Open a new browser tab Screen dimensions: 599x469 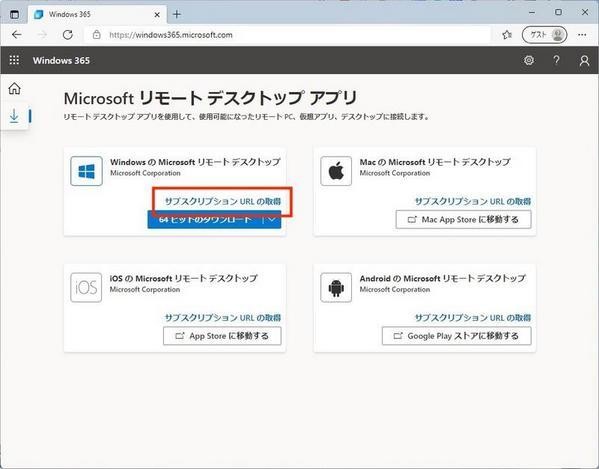[176, 15]
